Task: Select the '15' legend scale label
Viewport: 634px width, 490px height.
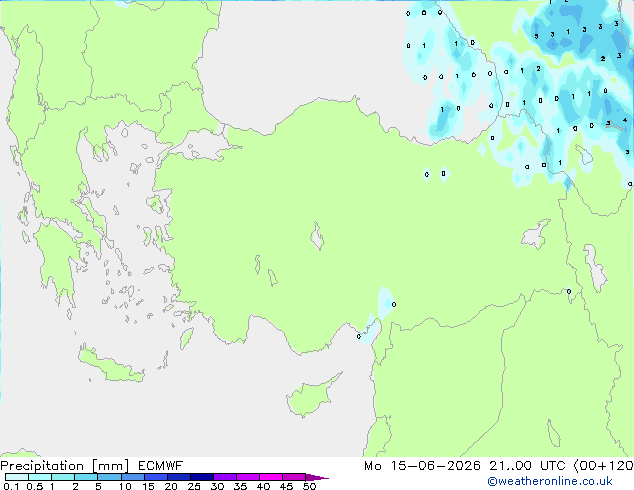Action: tap(148, 486)
